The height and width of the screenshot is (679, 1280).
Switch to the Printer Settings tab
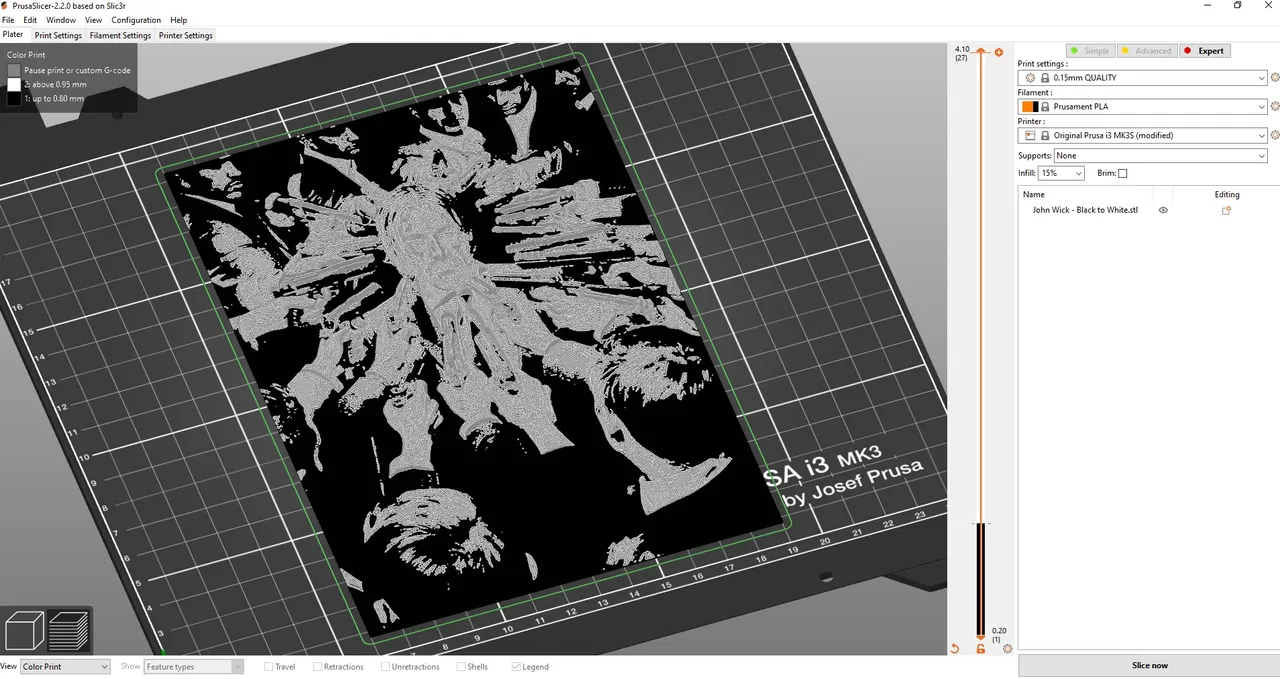click(x=186, y=35)
